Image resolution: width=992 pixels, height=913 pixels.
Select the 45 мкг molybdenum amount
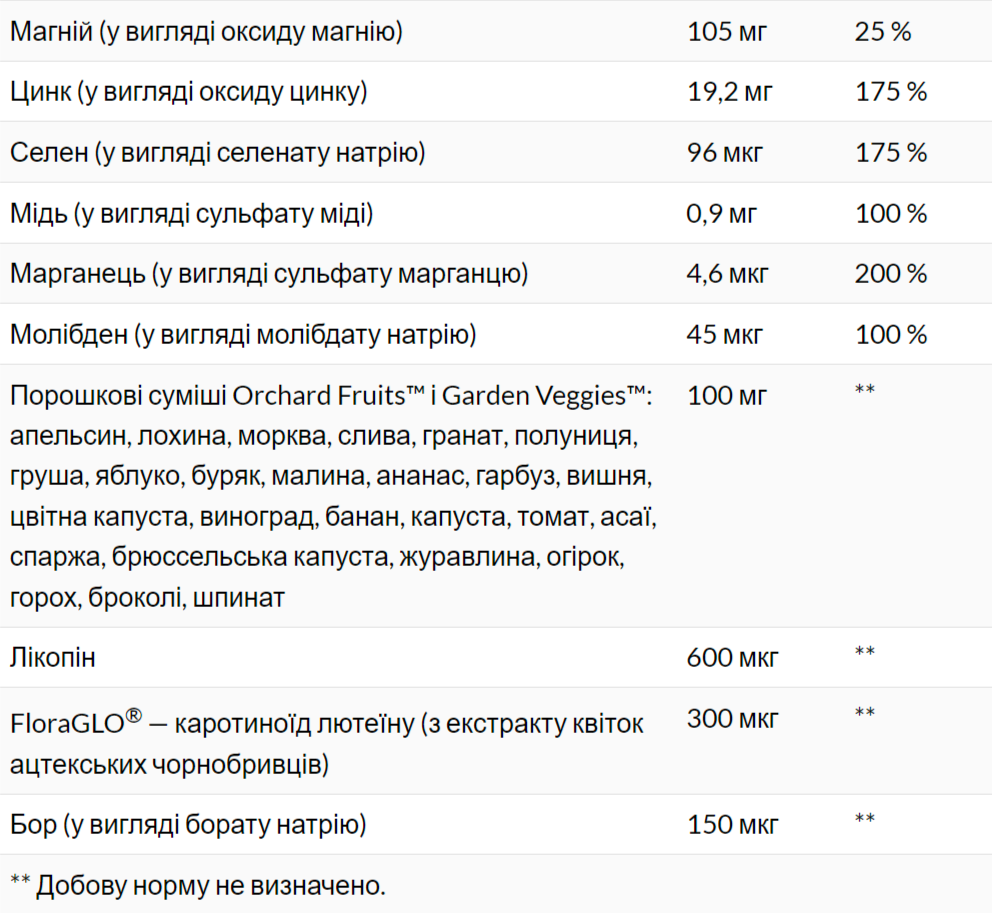[x=725, y=334]
